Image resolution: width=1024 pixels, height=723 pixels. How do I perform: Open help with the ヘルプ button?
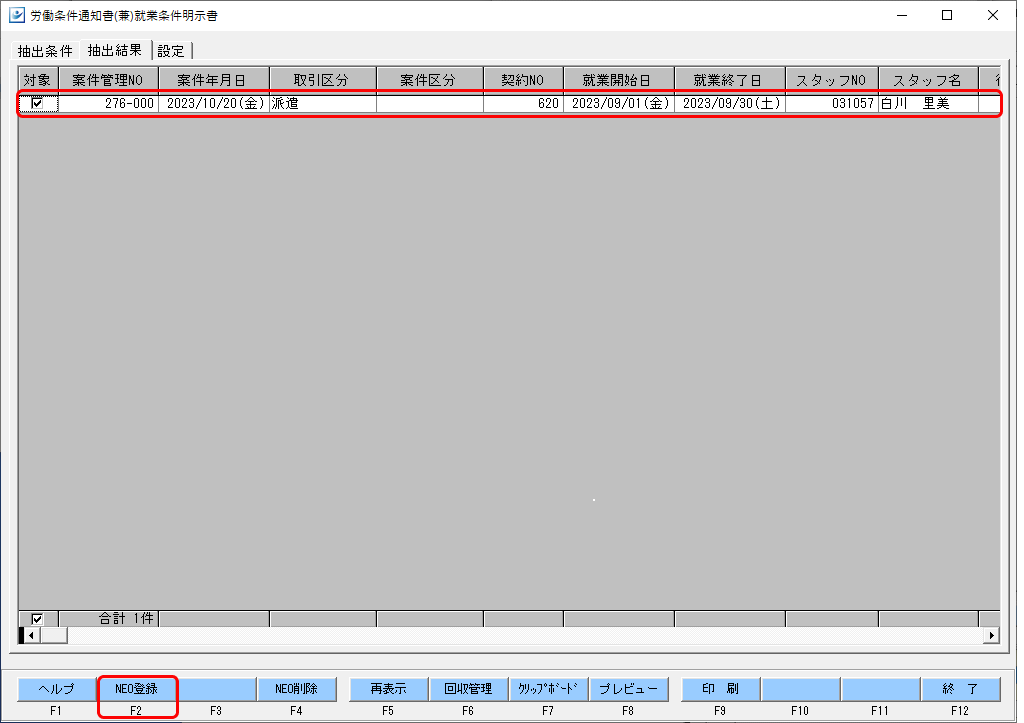57,689
